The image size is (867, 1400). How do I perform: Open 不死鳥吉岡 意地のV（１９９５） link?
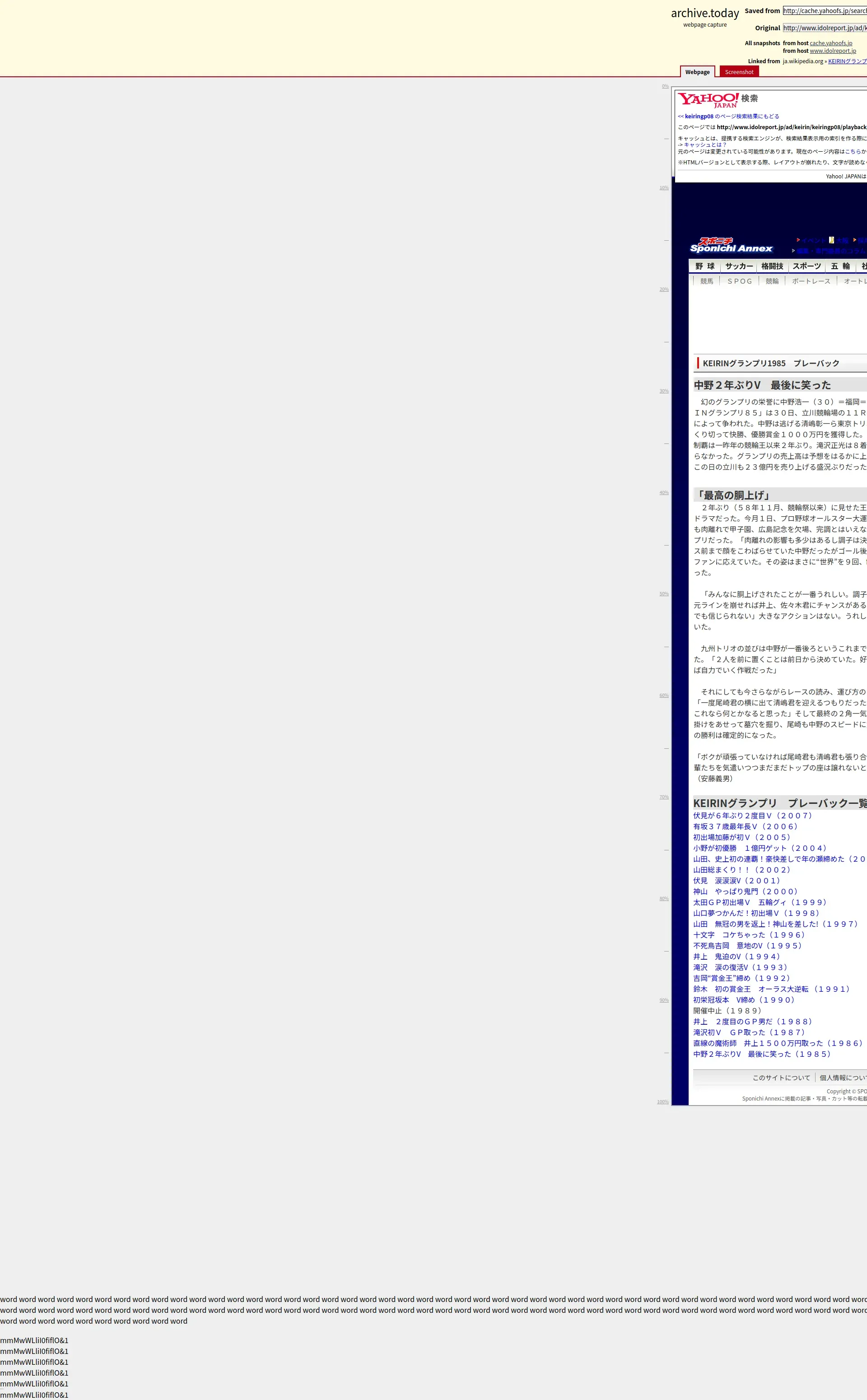tap(748, 946)
